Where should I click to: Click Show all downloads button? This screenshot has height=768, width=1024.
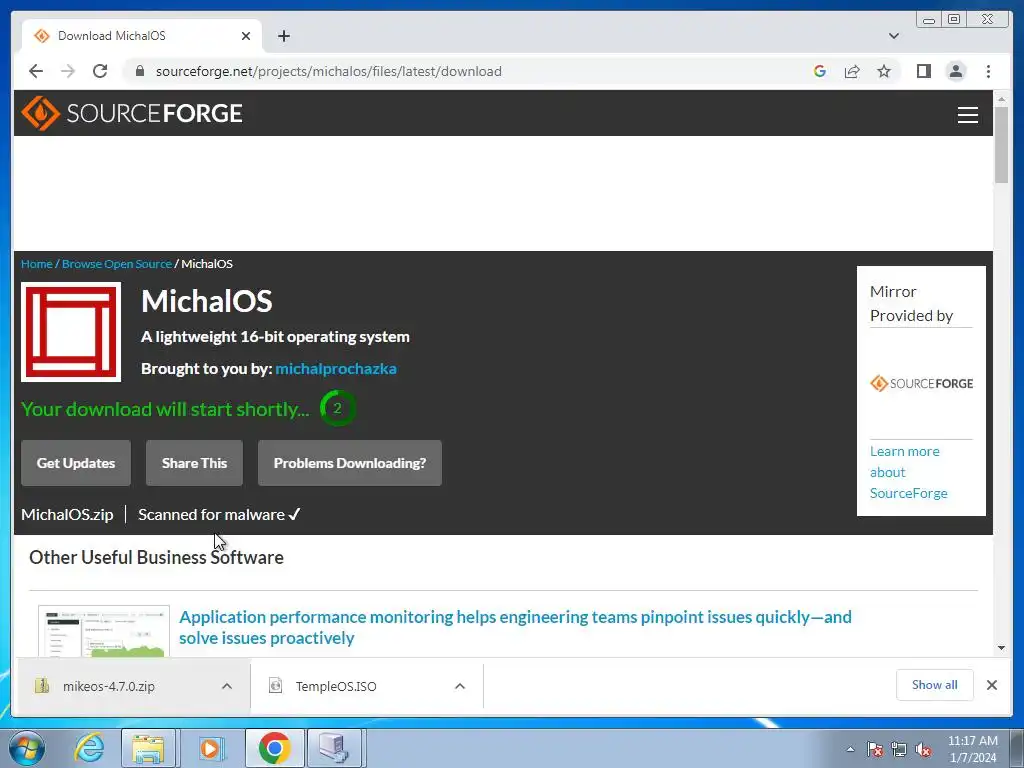pyautogui.click(x=935, y=685)
